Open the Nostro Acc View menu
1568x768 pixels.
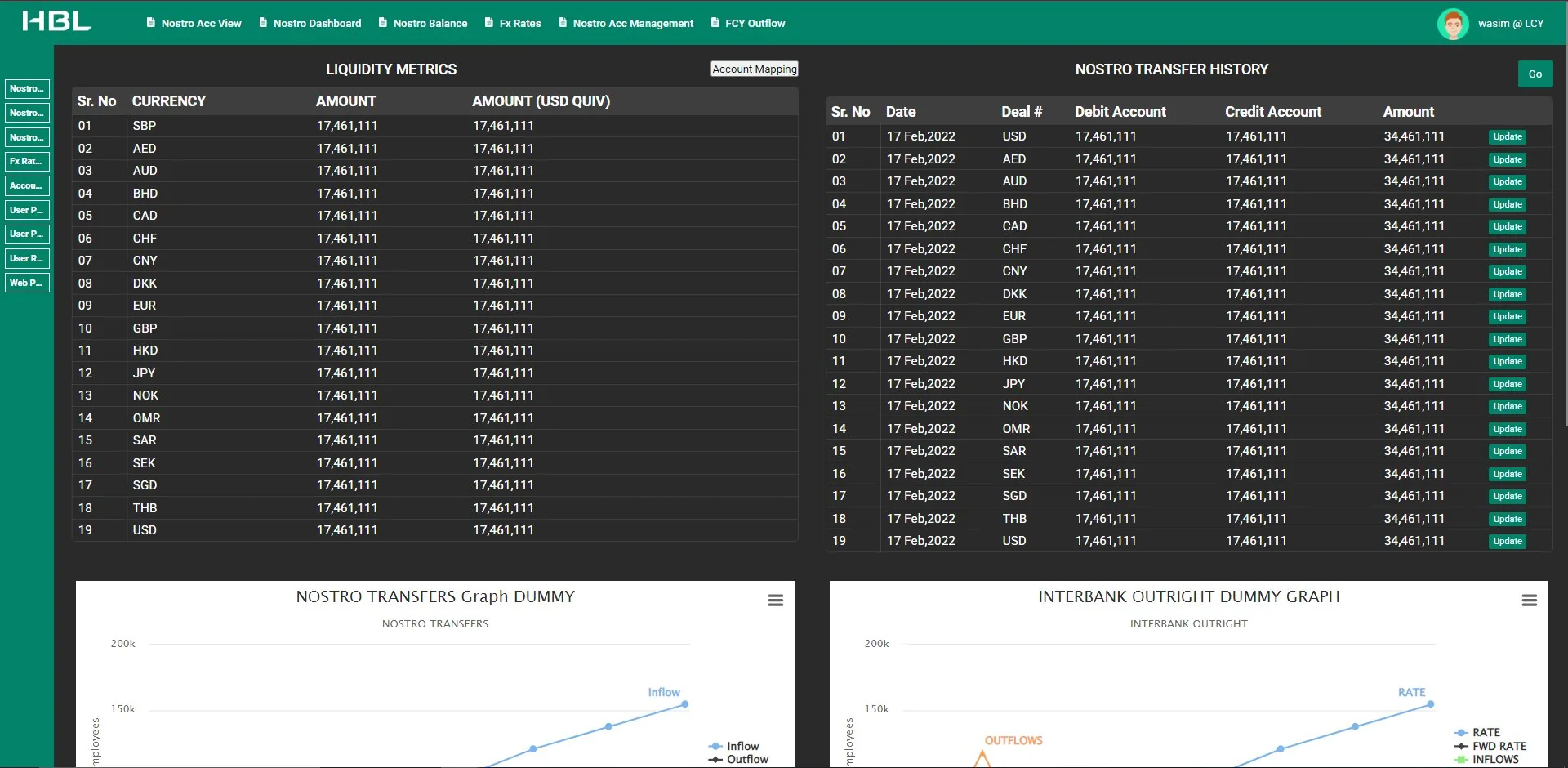201,24
